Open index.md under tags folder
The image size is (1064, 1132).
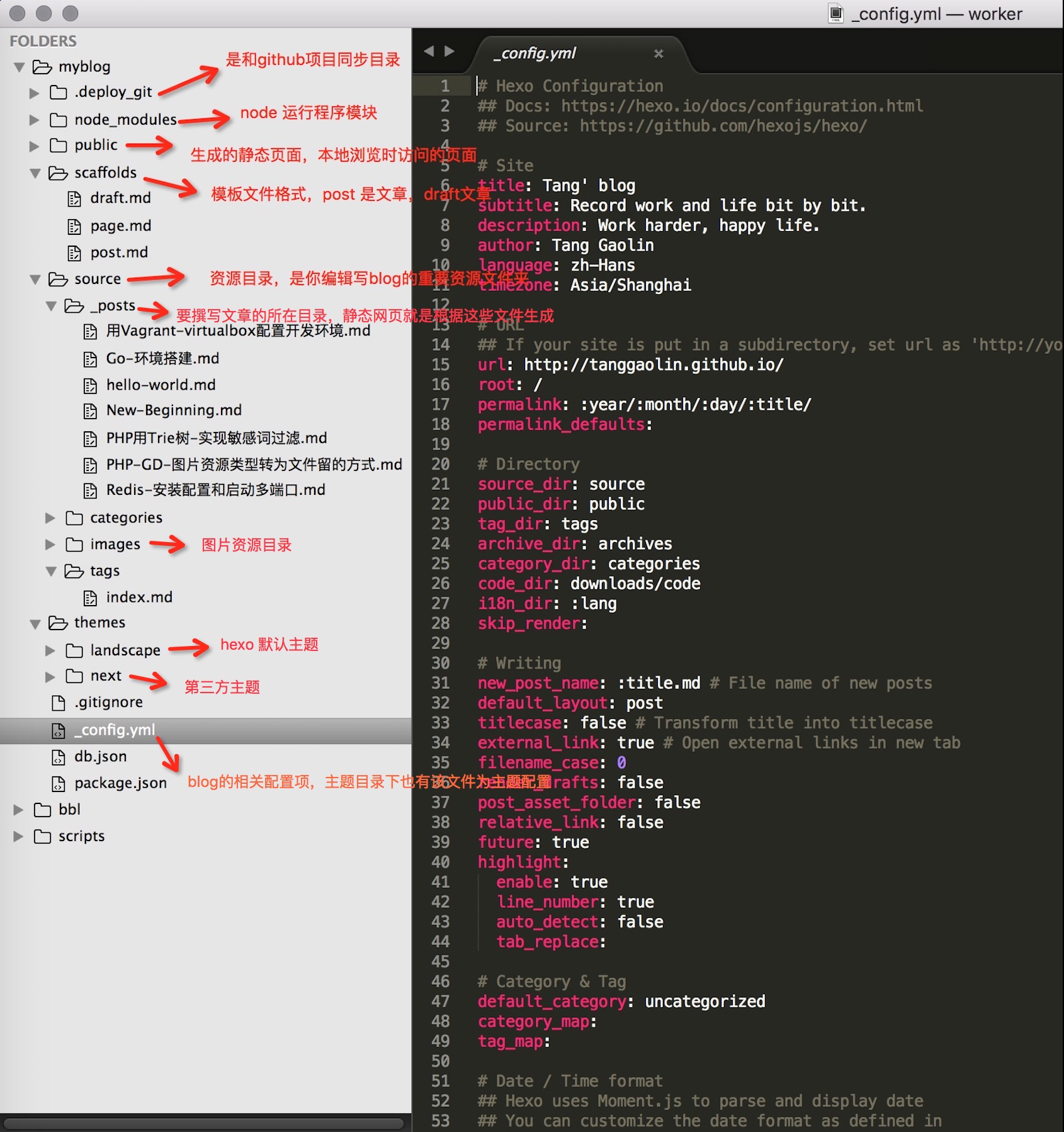tap(139, 597)
